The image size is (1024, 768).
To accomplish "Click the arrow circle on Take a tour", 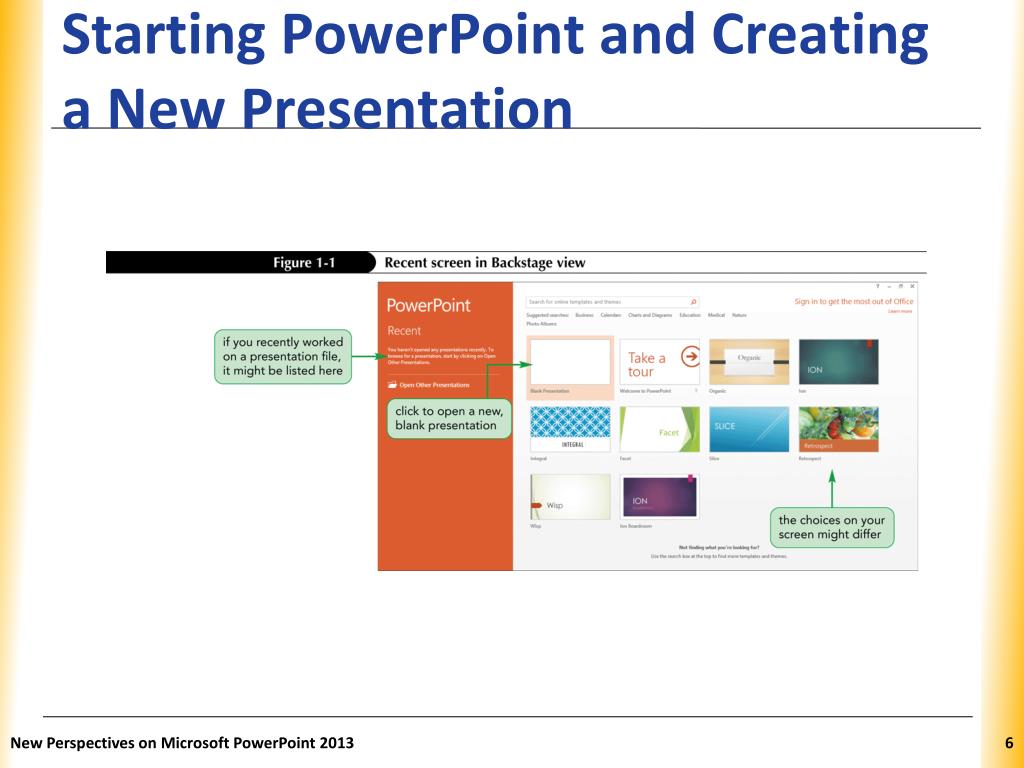I will click(x=690, y=357).
